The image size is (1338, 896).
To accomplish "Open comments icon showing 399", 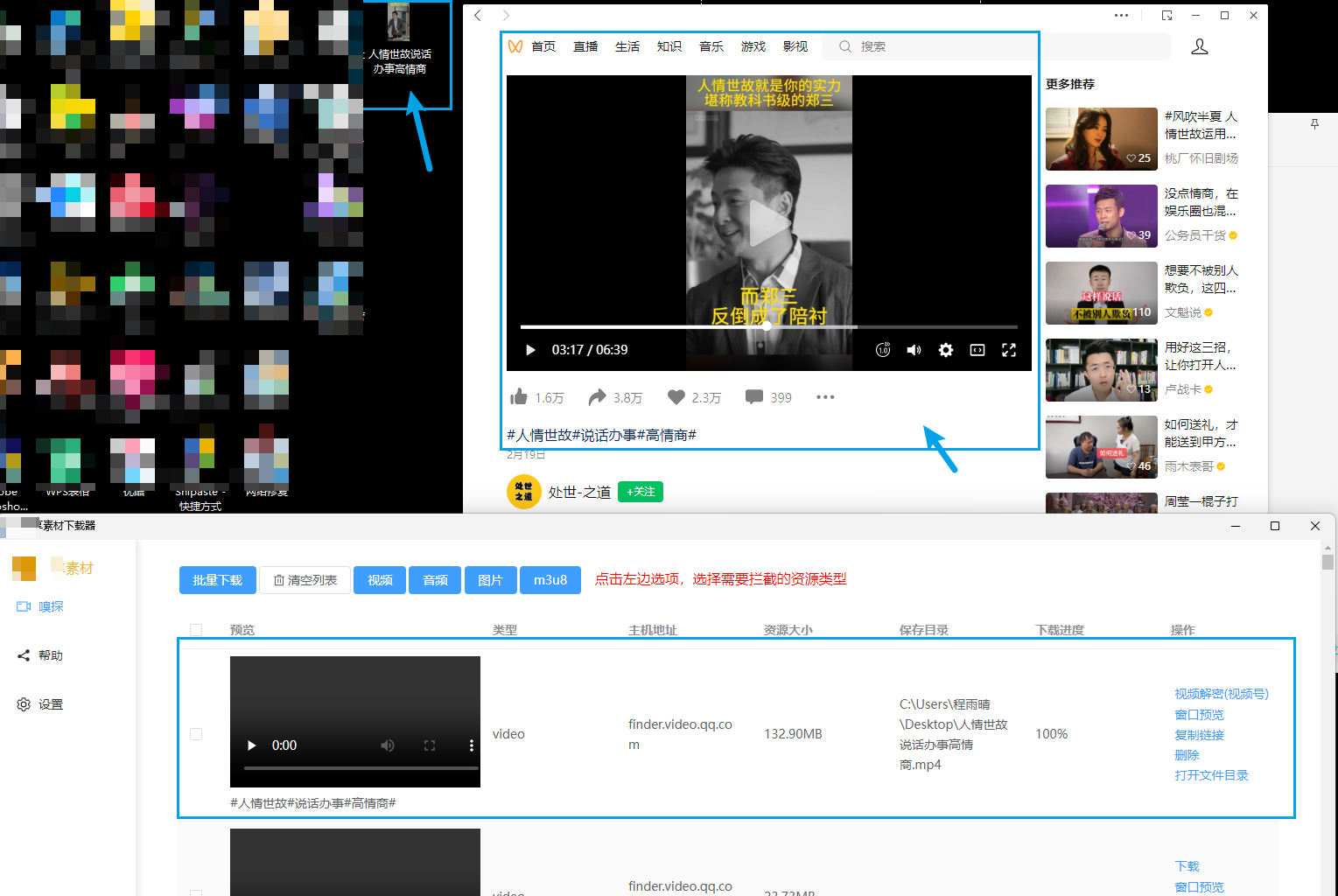I will click(x=754, y=397).
